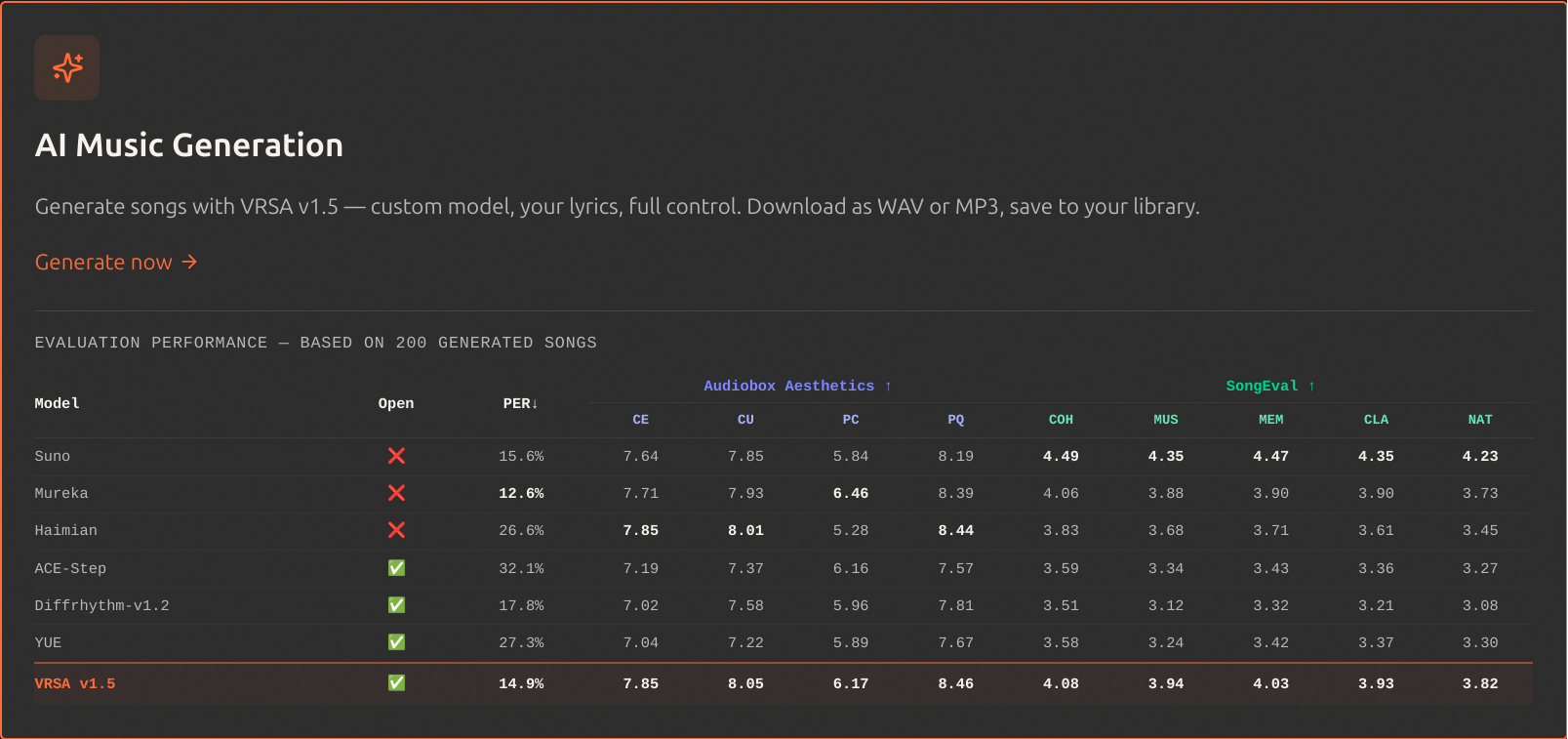Screen dimensions: 1568x739
Task: Click the PC column header
Action: click(x=851, y=420)
